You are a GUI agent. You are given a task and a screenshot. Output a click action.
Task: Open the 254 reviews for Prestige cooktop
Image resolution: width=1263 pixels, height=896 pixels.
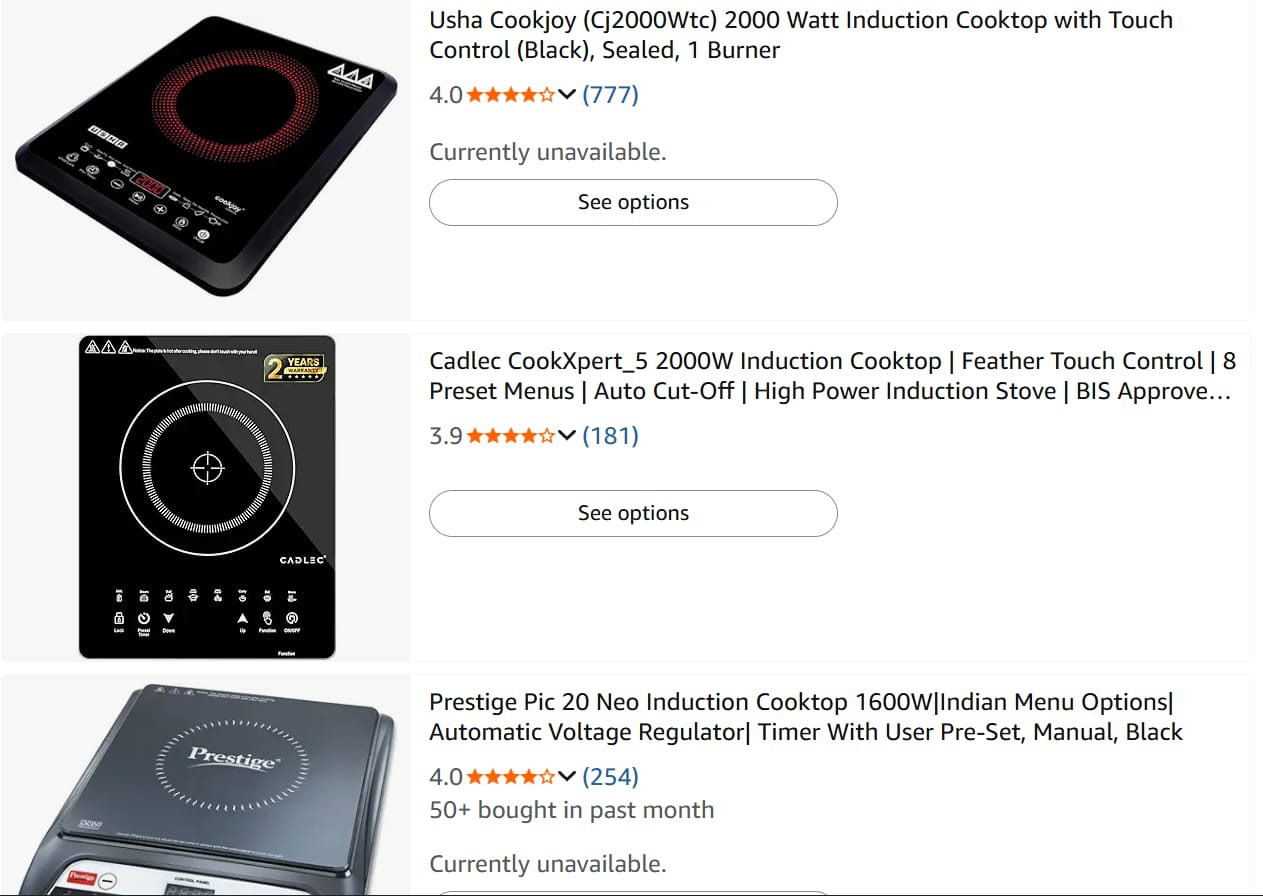tap(610, 777)
